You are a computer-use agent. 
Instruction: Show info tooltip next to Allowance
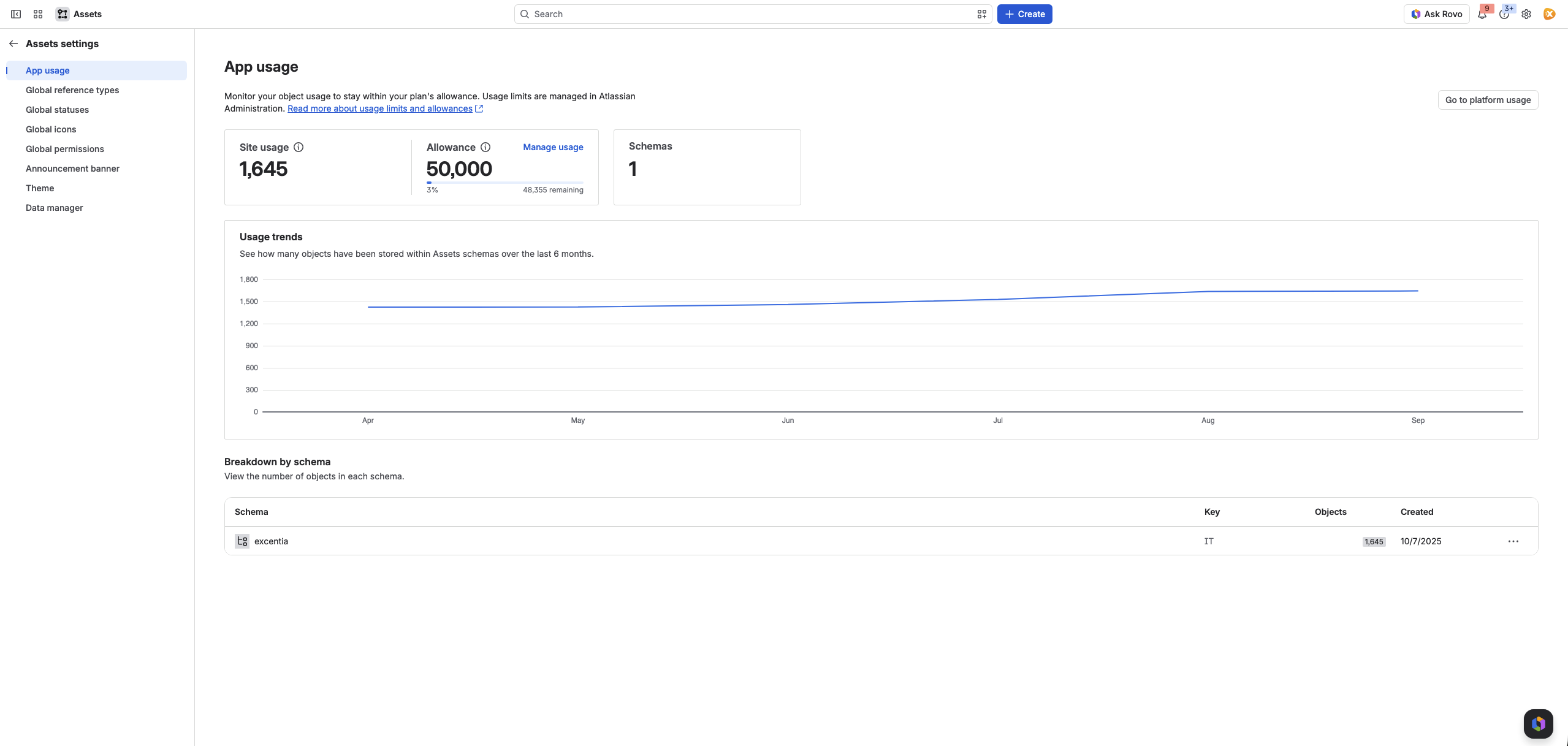coord(485,147)
